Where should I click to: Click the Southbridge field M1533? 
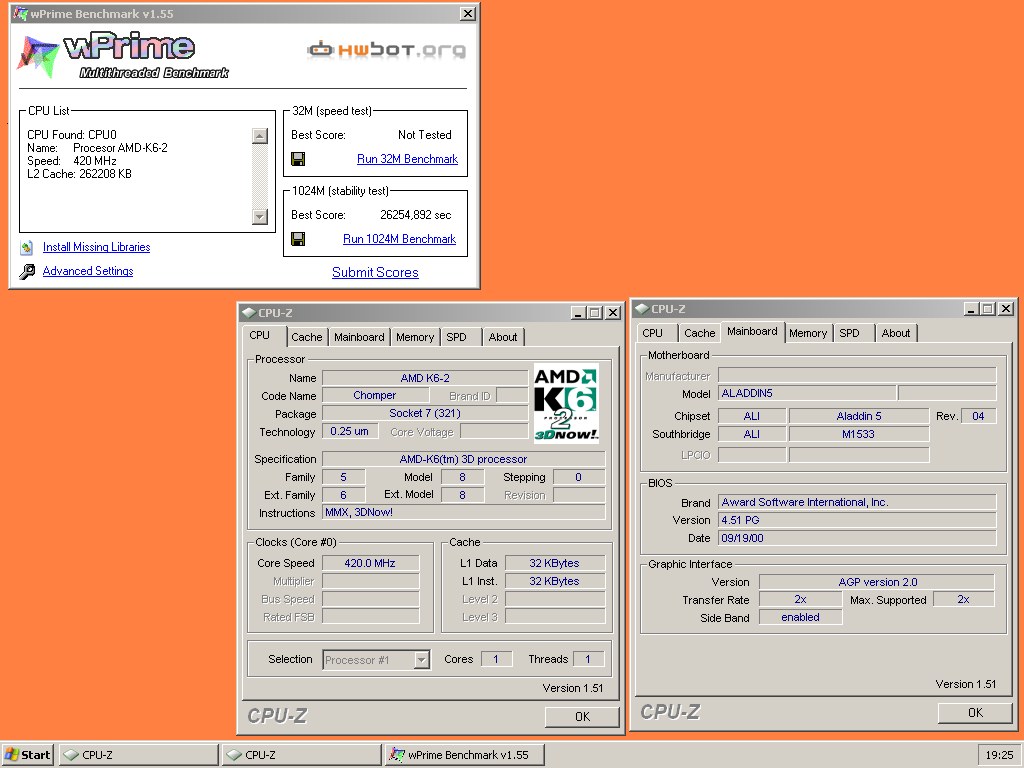click(x=859, y=434)
